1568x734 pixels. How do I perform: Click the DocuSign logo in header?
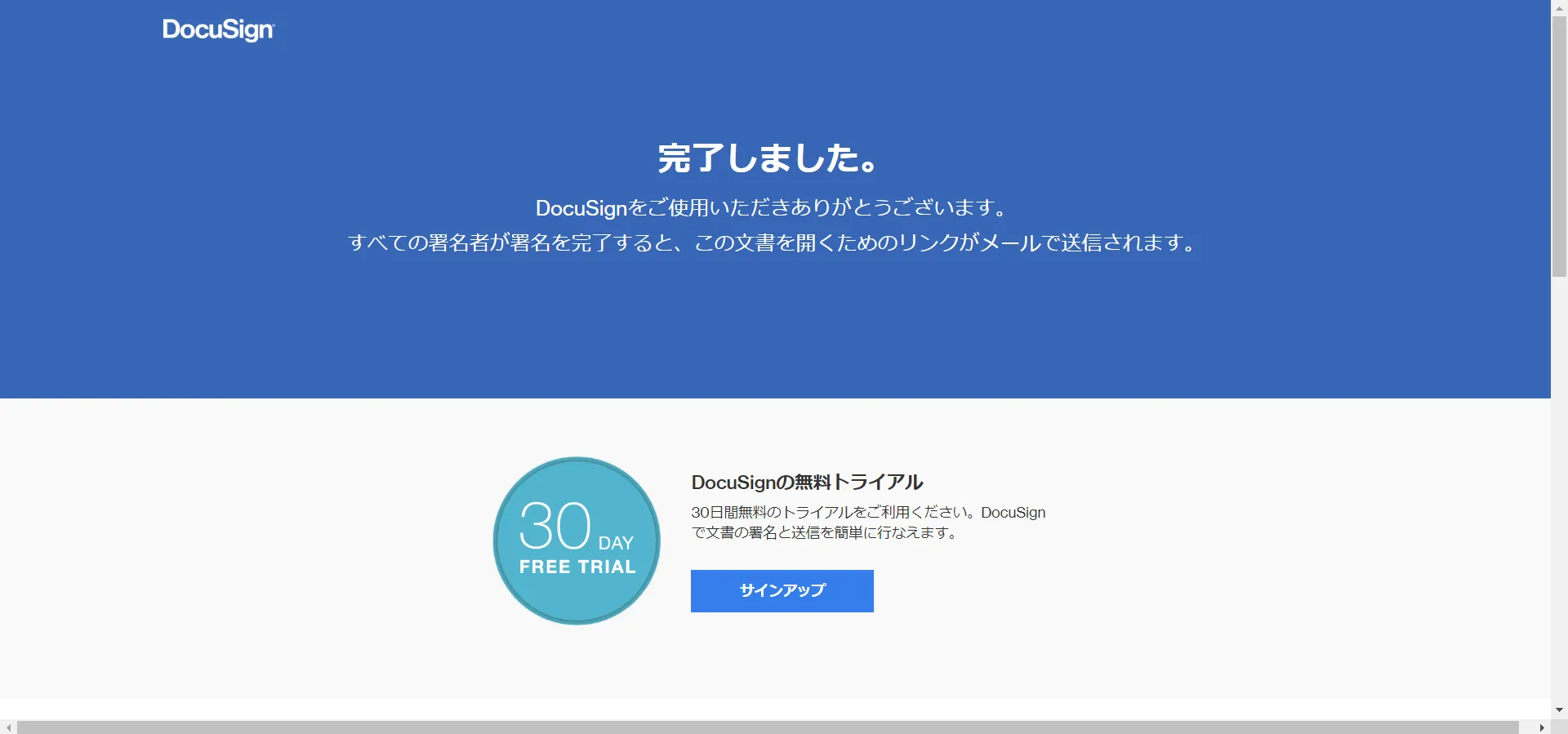219,30
